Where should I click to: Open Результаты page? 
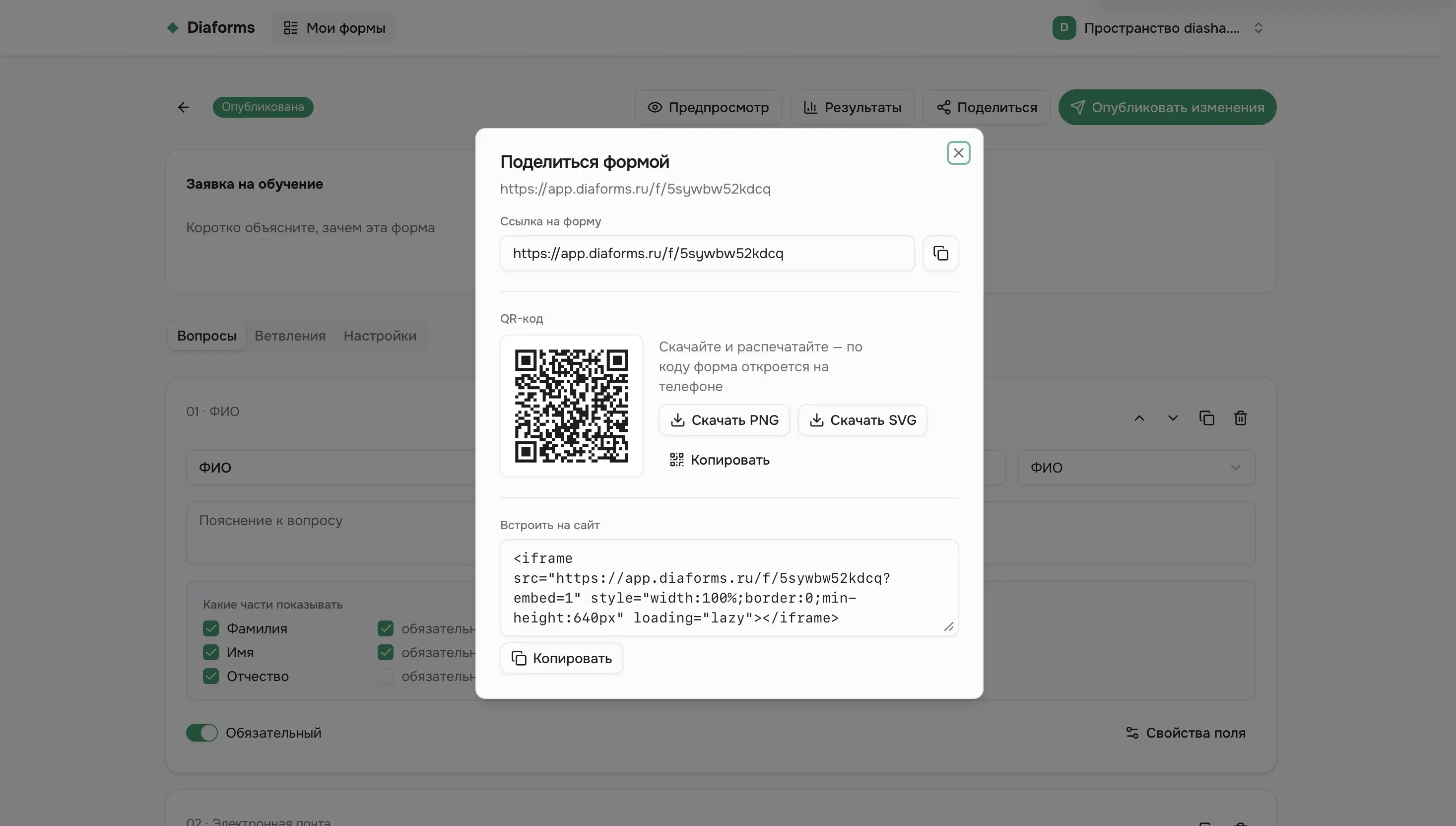coord(852,107)
